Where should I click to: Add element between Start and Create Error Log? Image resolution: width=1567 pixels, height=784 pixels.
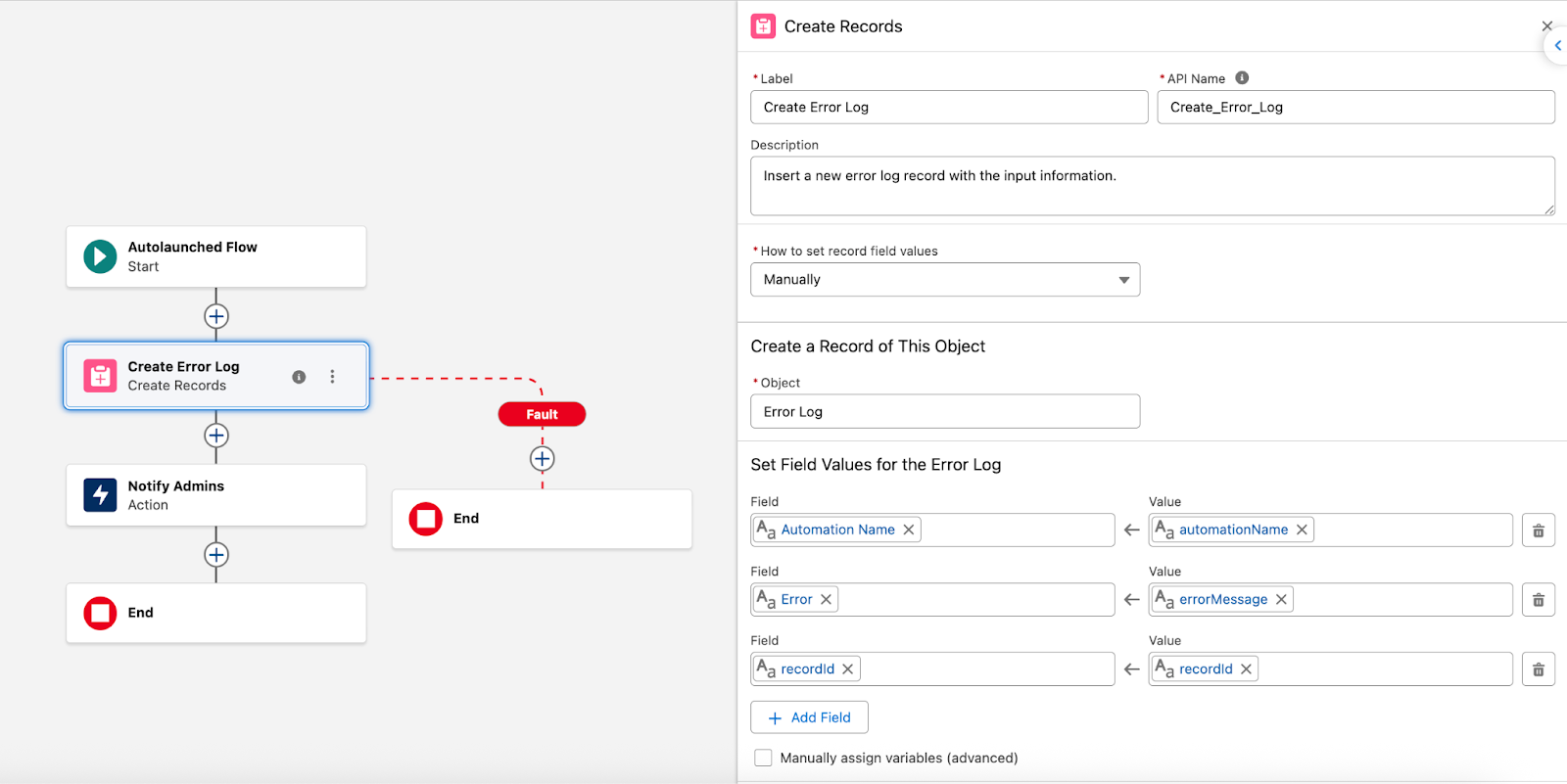216,316
